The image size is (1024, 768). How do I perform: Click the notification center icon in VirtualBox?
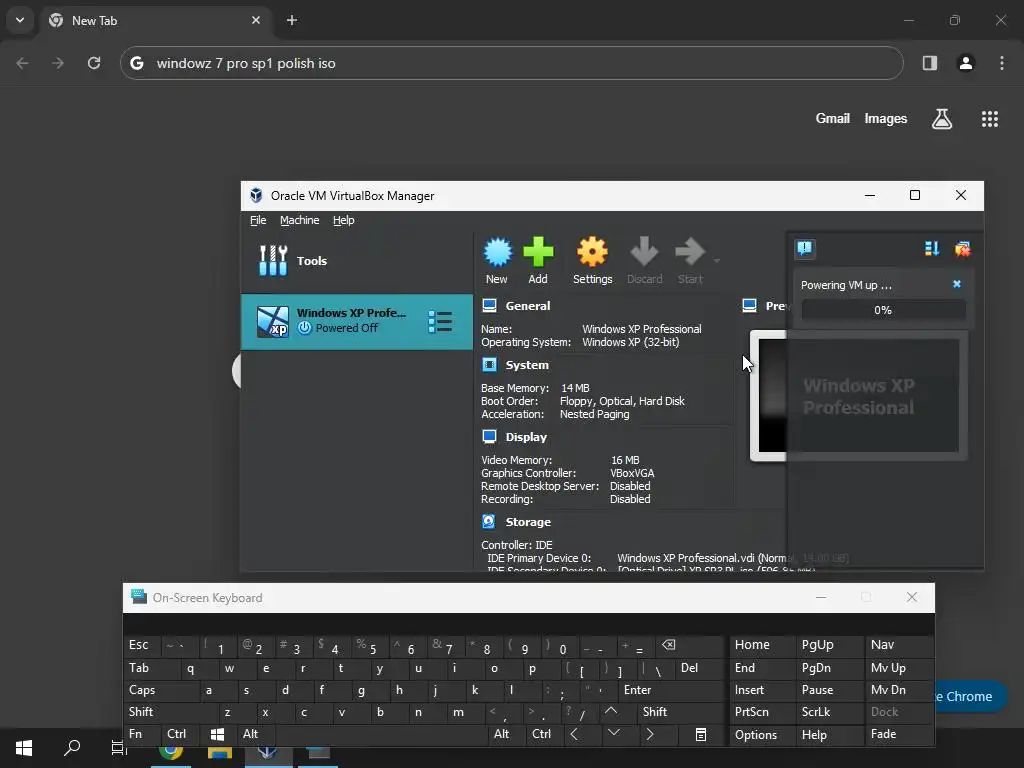[x=805, y=248]
